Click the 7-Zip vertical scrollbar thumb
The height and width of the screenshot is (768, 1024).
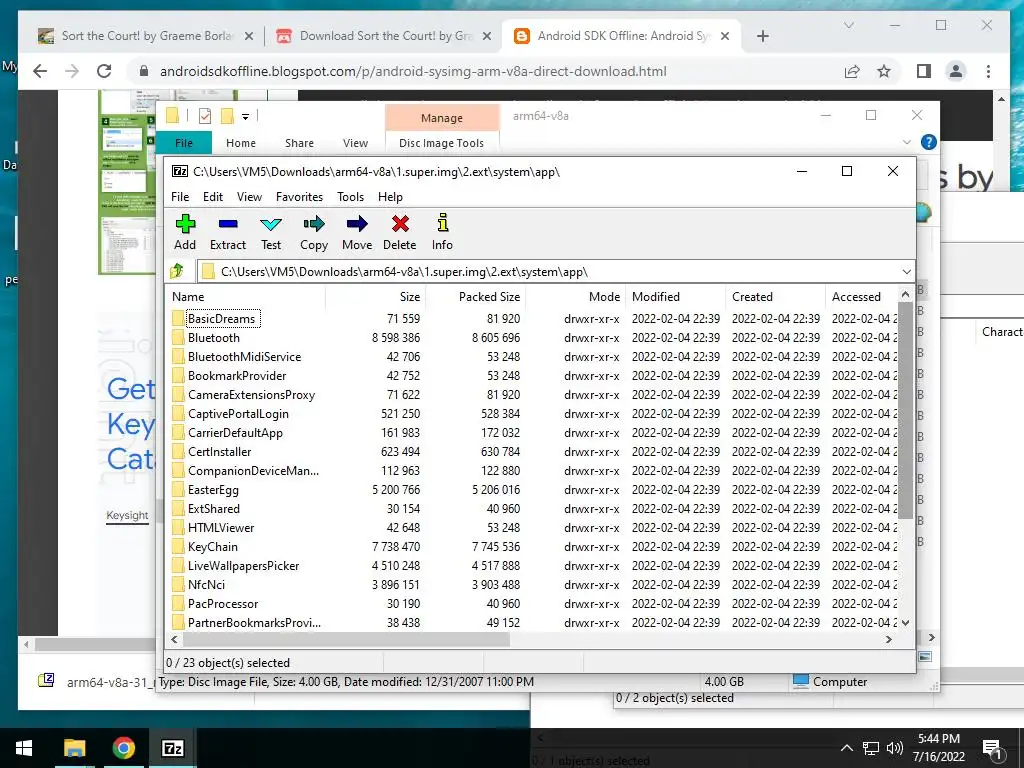click(x=905, y=411)
